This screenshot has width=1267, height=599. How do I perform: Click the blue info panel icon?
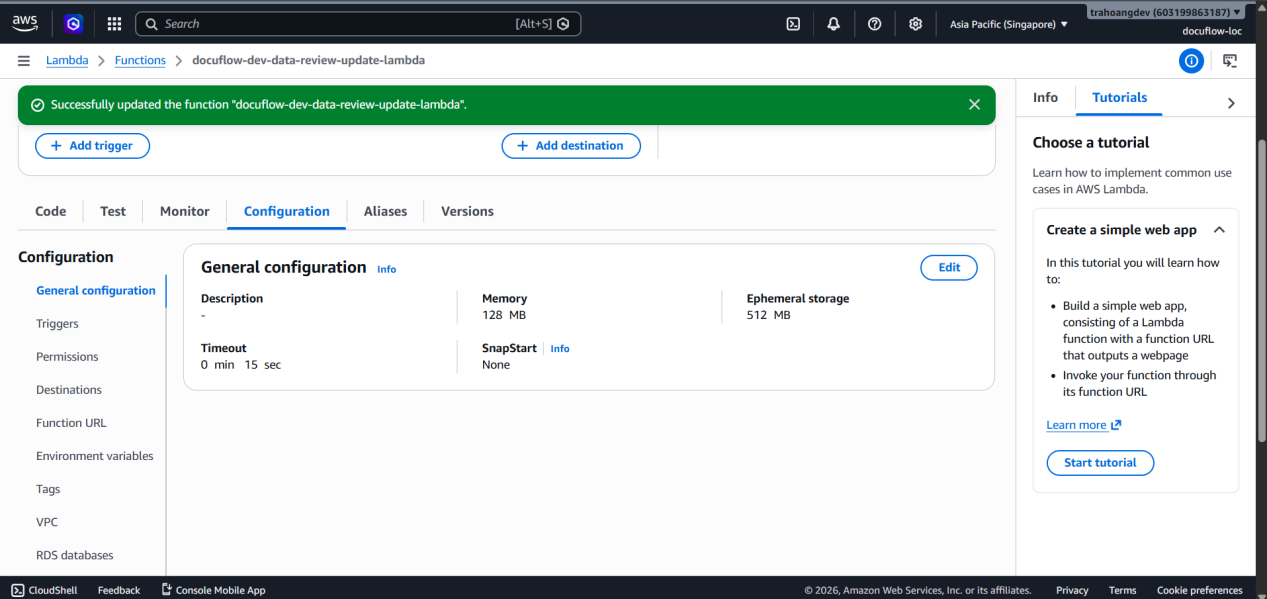tap(1191, 61)
